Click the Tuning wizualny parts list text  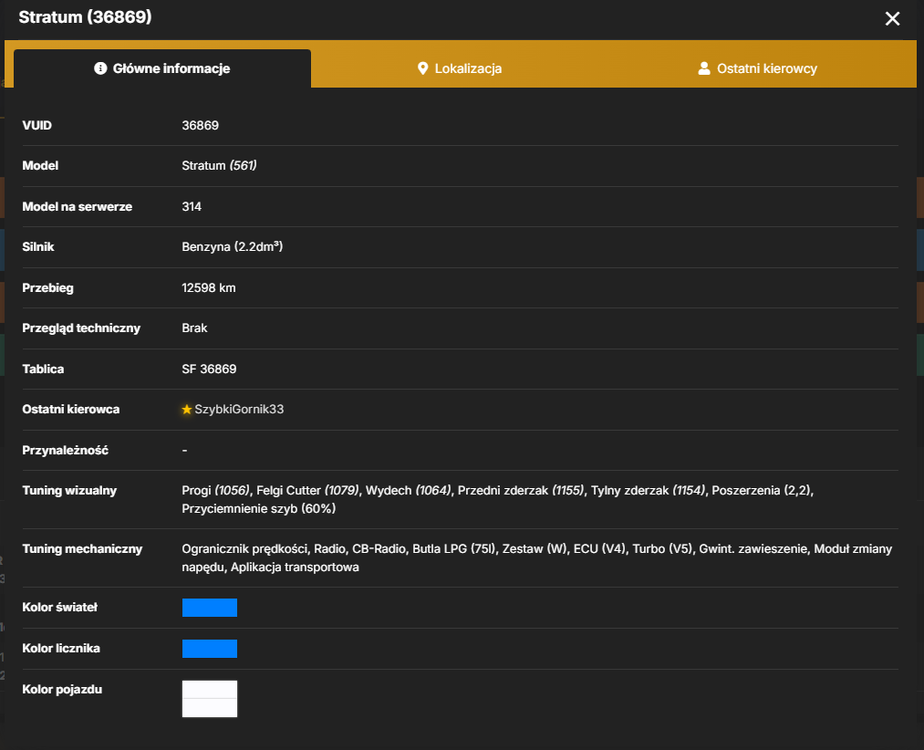(498, 500)
